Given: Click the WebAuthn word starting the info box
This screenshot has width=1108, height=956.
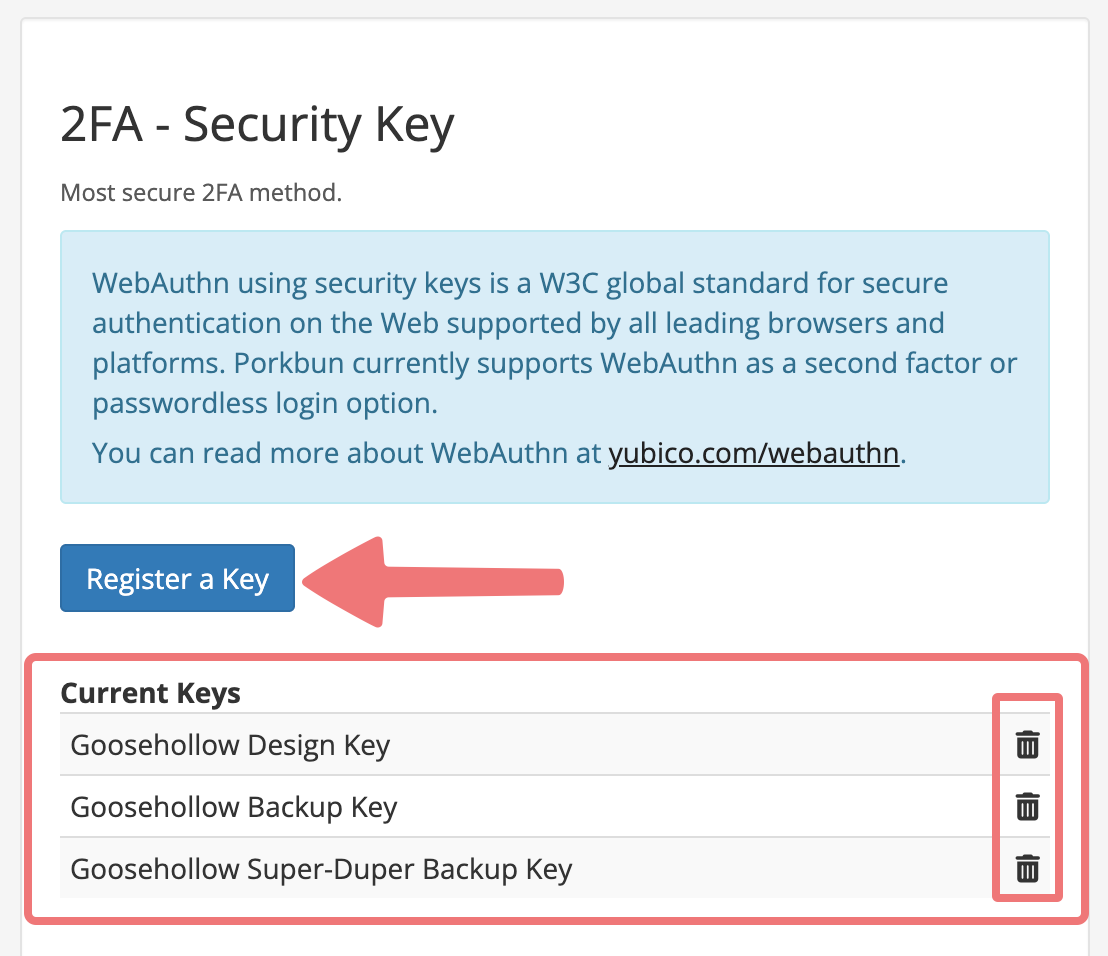Looking at the screenshot, I should (160, 283).
